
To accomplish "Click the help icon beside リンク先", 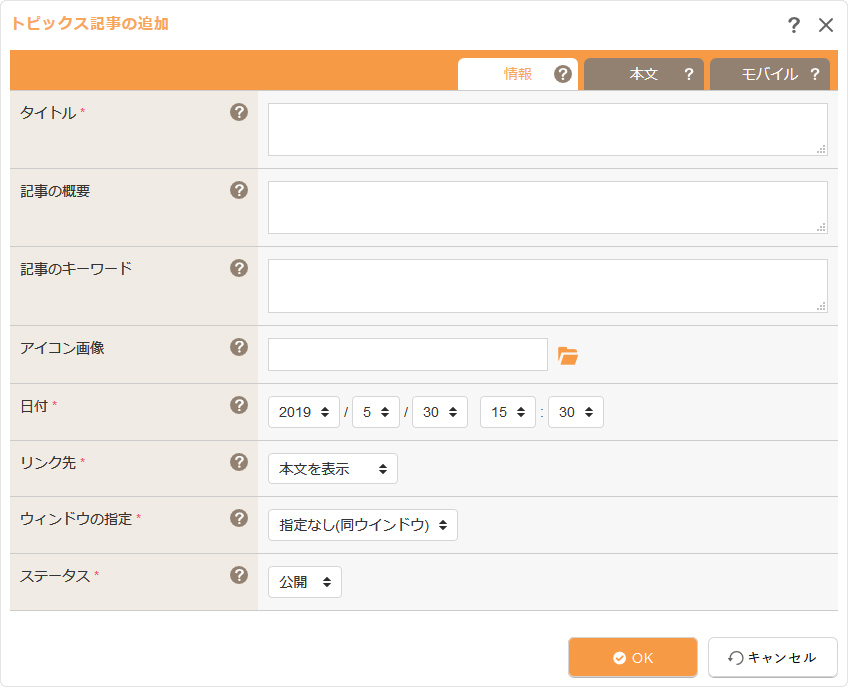I will tap(238, 461).
